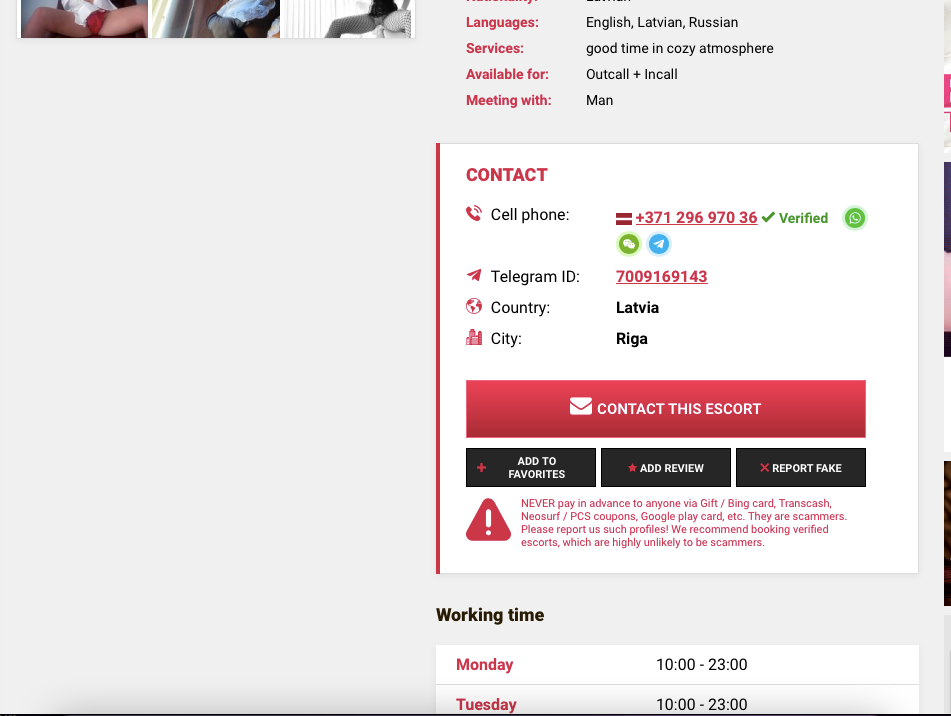The image size is (951, 716).
Task: Open WhatsApp chat icon beside Verified
Action: tap(855, 218)
